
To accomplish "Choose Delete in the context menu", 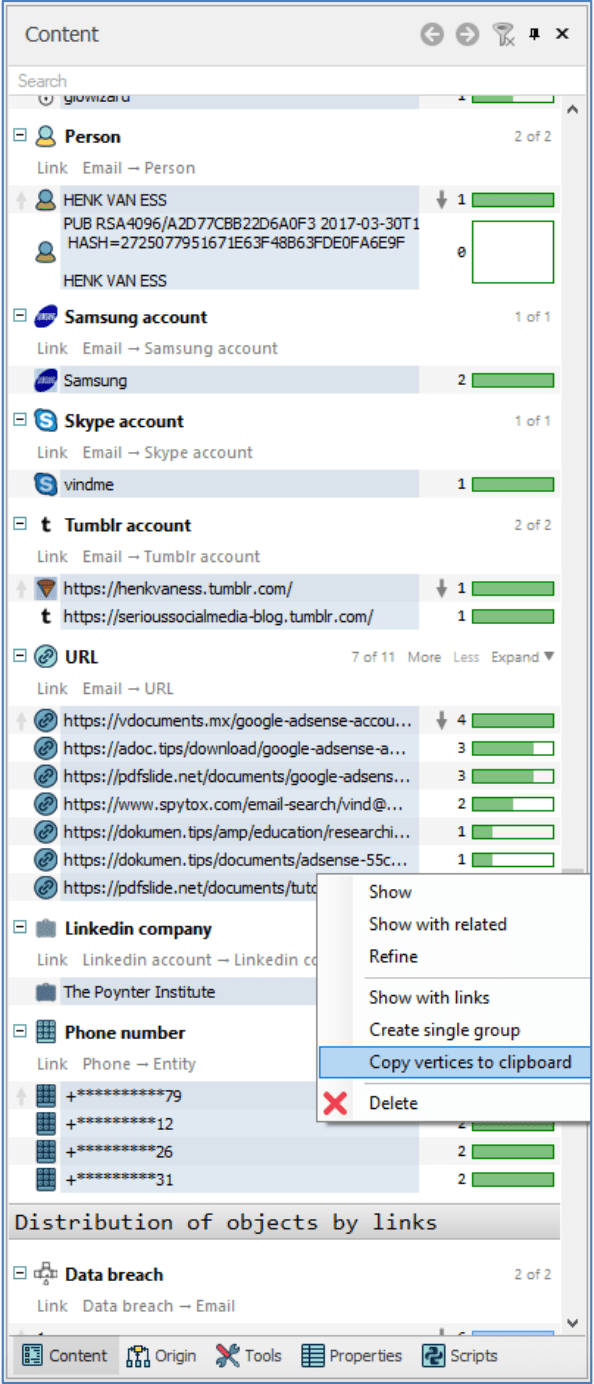I will [393, 1103].
